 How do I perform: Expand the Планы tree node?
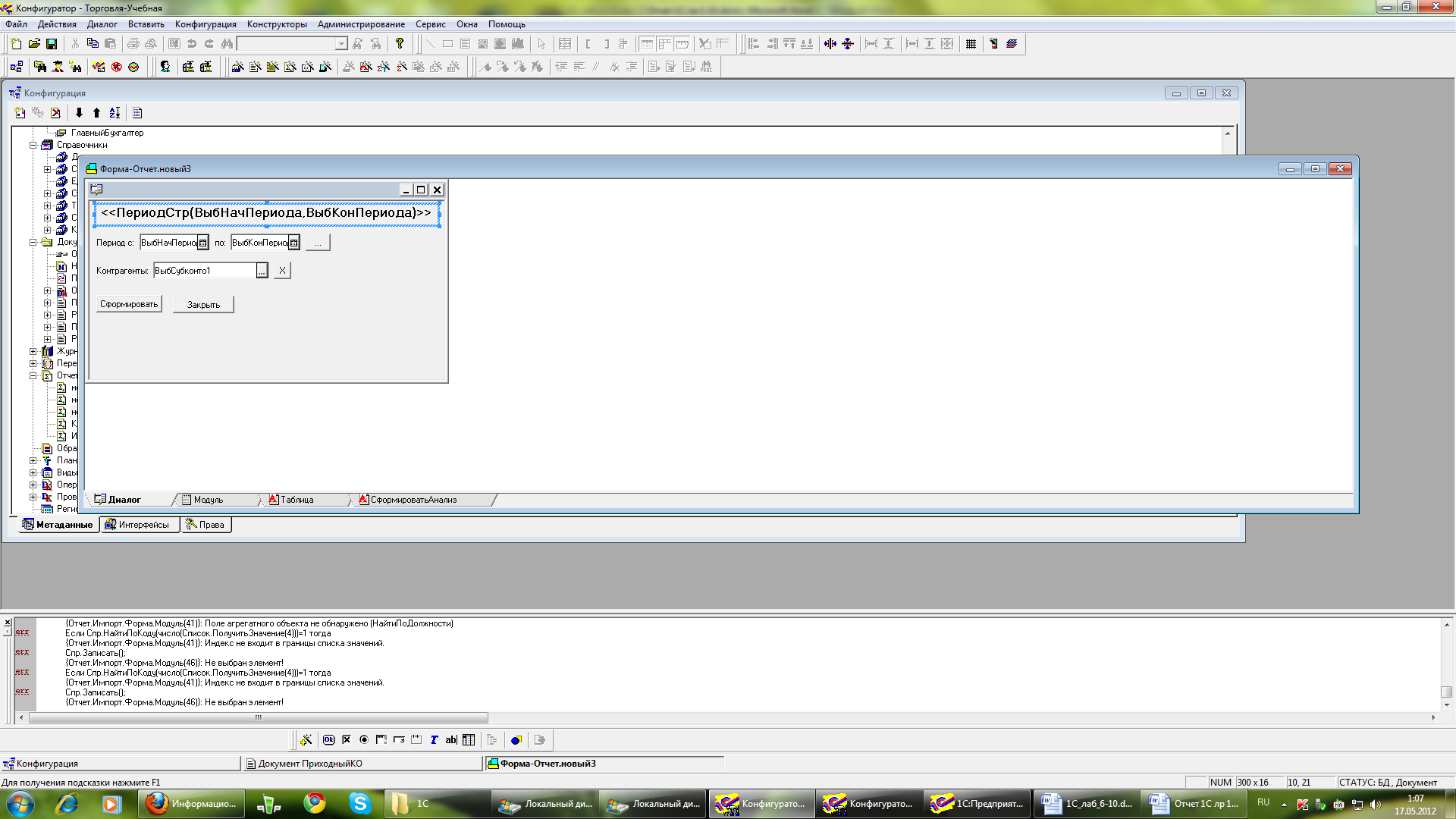point(33,460)
